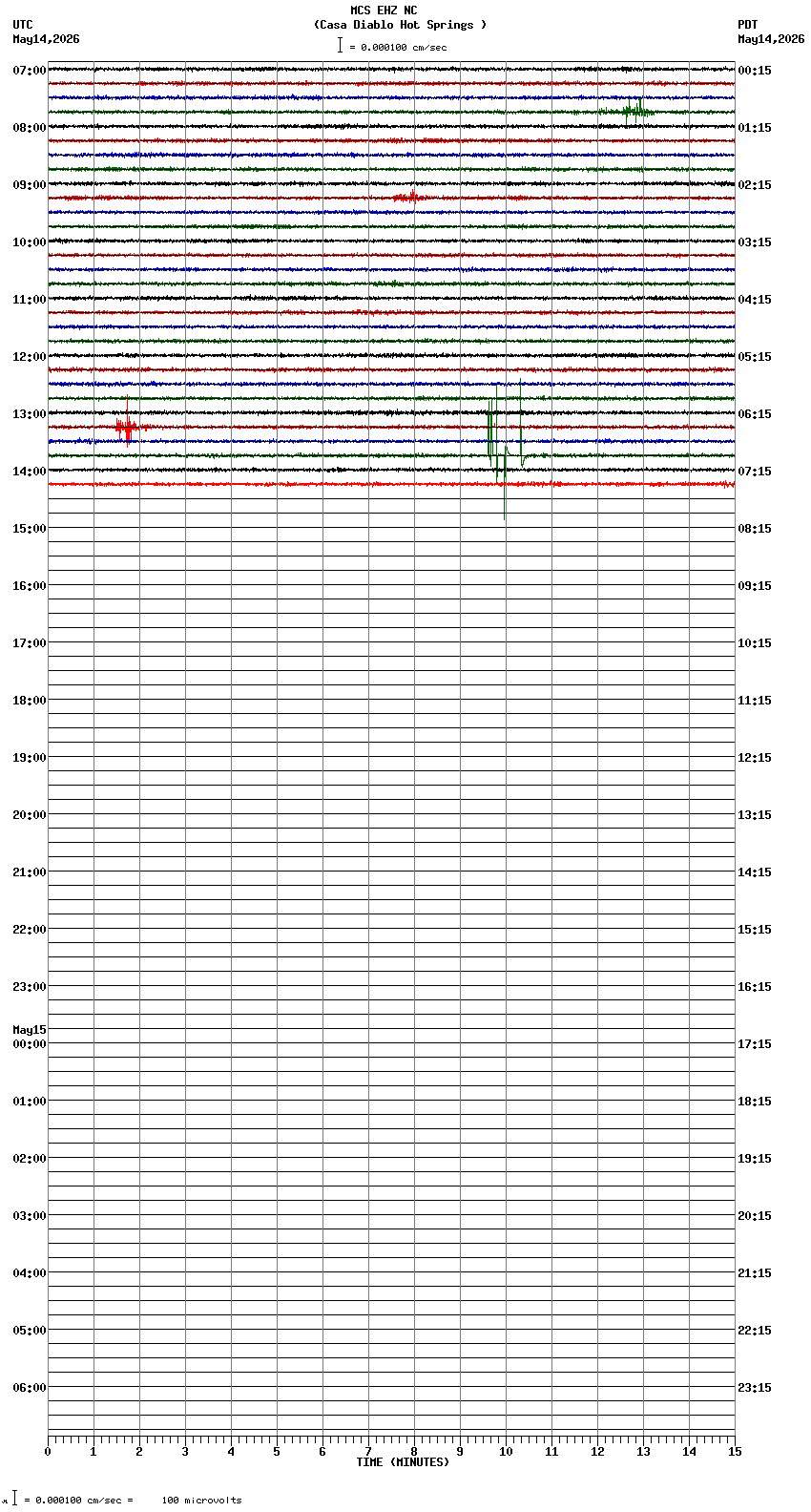Click the bottom scale legend '100 microvolts'
Screen dimensions: 811x1512
tap(201, 1501)
